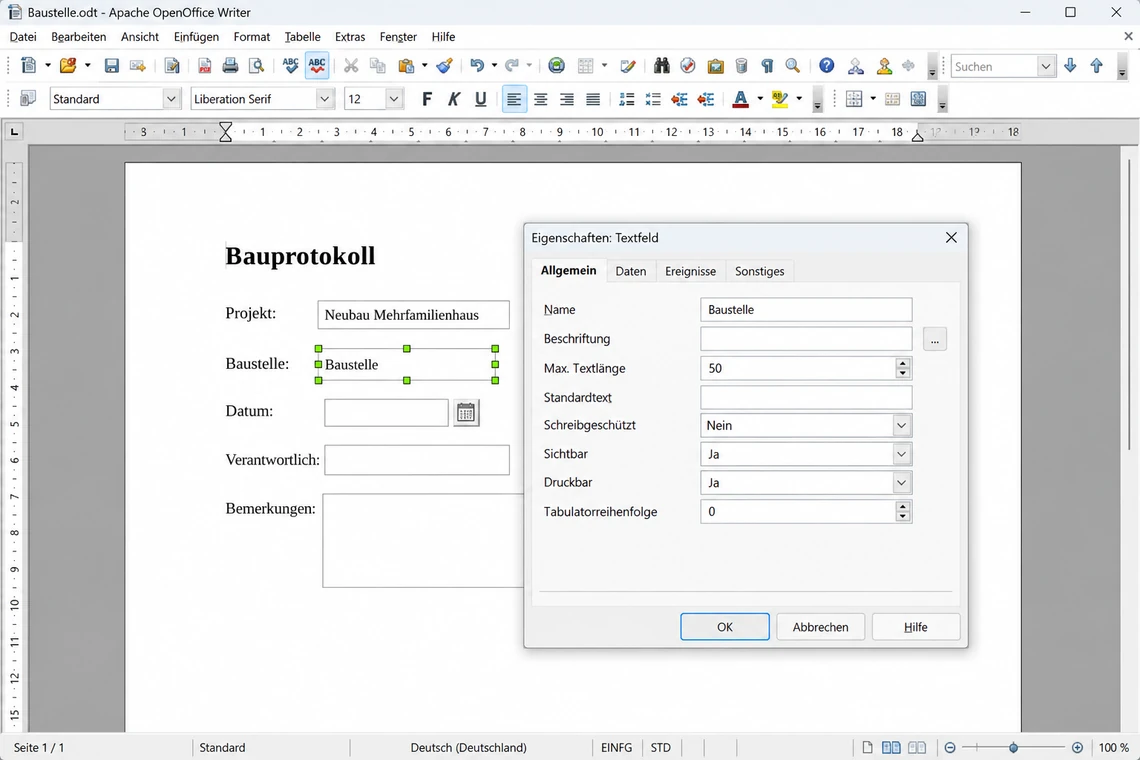
Task: Switch to the Daten tab
Action: (630, 271)
